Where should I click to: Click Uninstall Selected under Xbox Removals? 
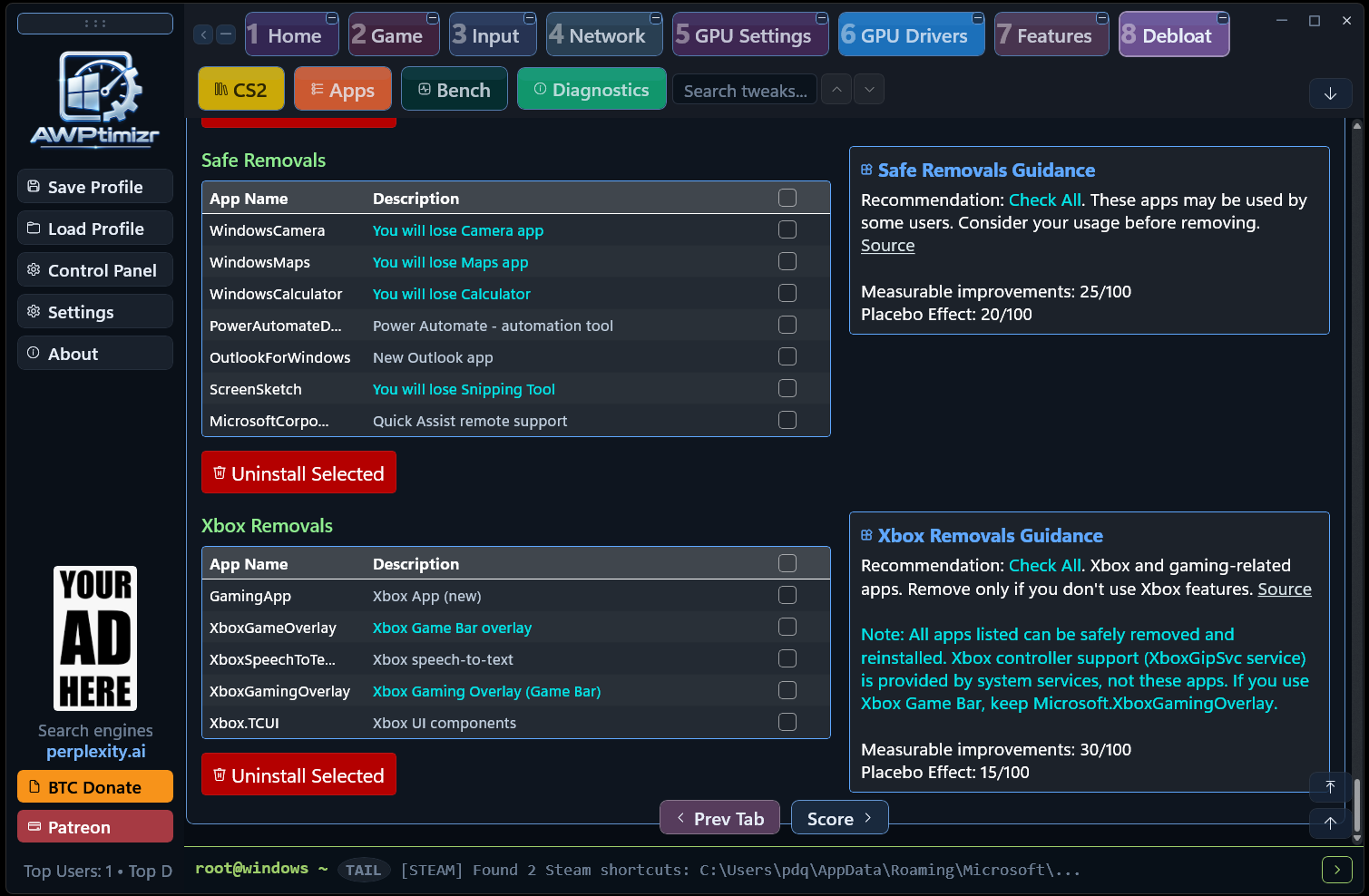tap(298, 774)
